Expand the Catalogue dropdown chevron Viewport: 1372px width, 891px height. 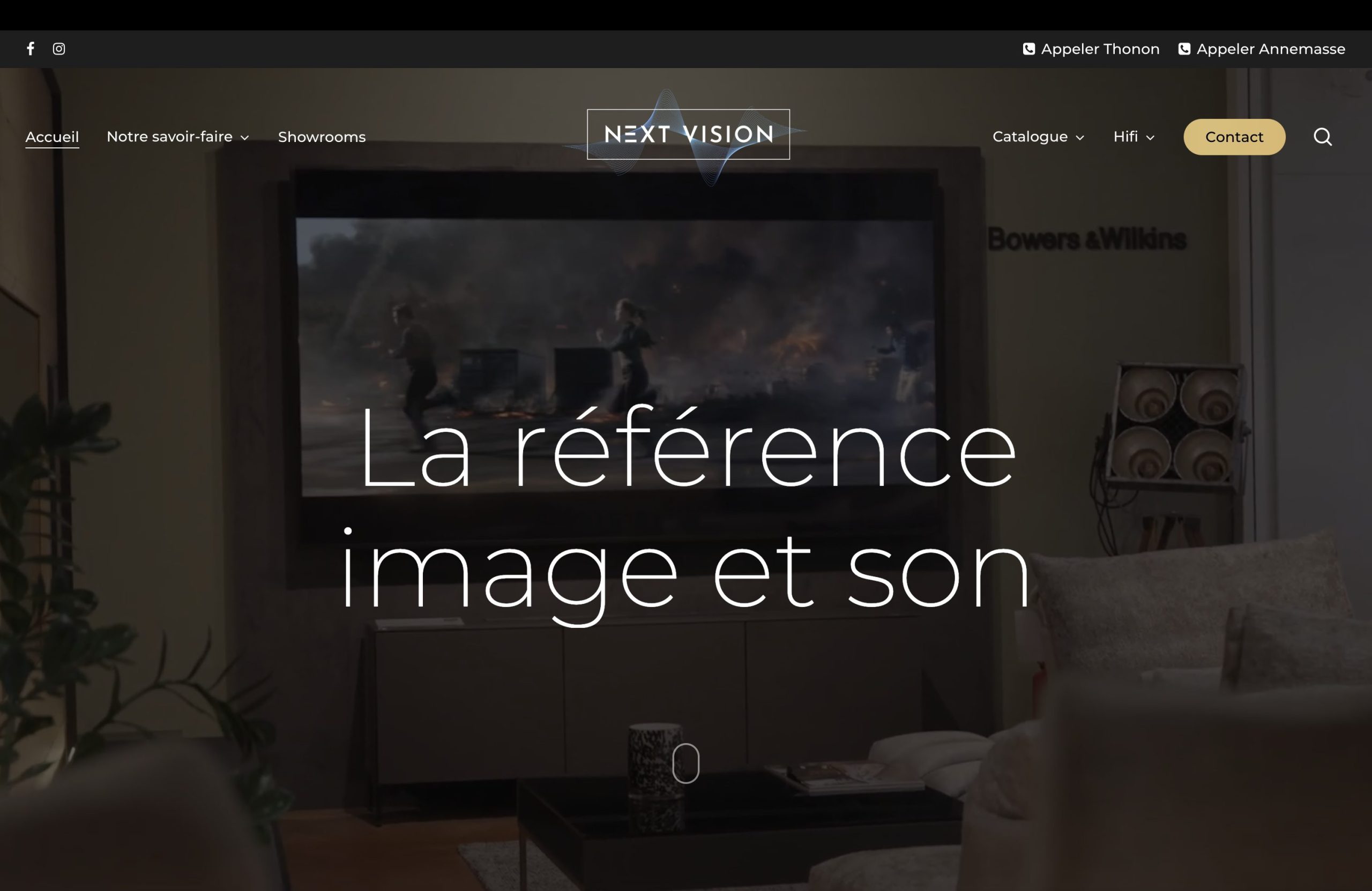pyautogui.click(x=1080, y=138)
